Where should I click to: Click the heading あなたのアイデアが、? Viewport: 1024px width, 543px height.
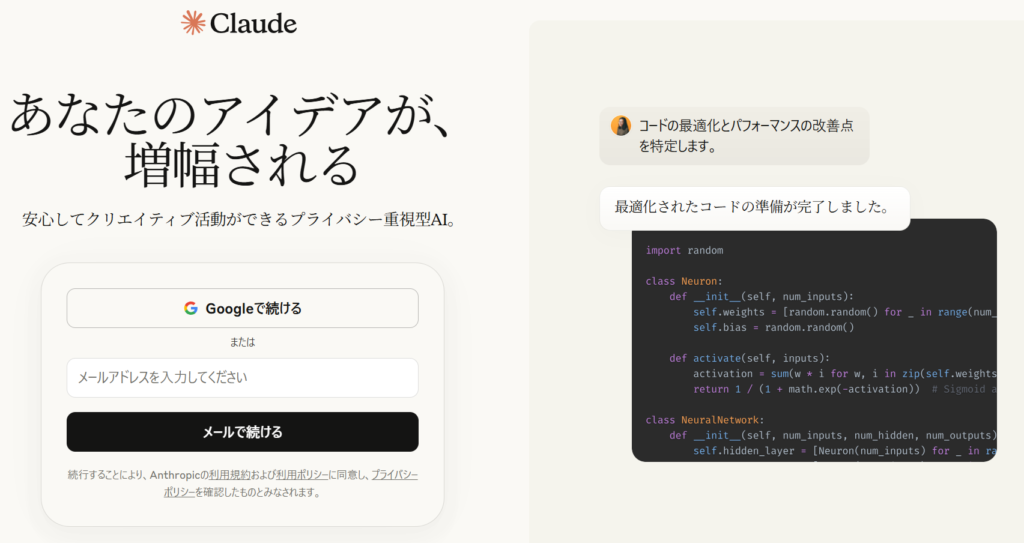(x=232, y=114)
